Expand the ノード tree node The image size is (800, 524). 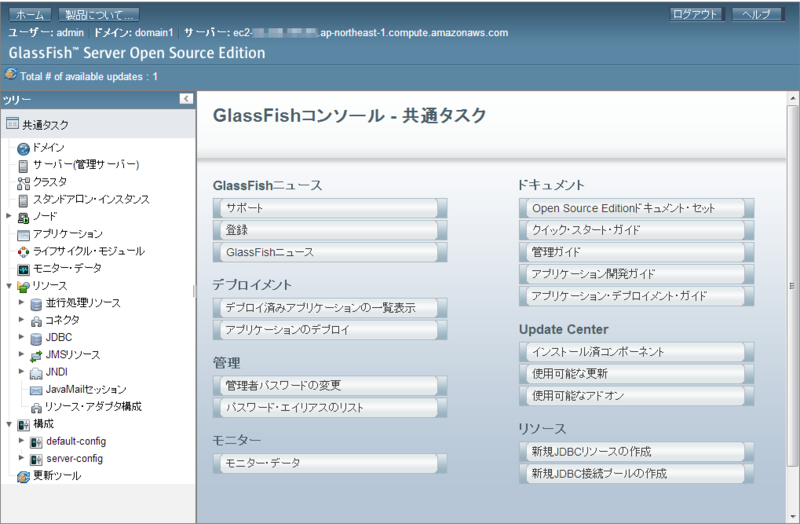tap(9, 216)
